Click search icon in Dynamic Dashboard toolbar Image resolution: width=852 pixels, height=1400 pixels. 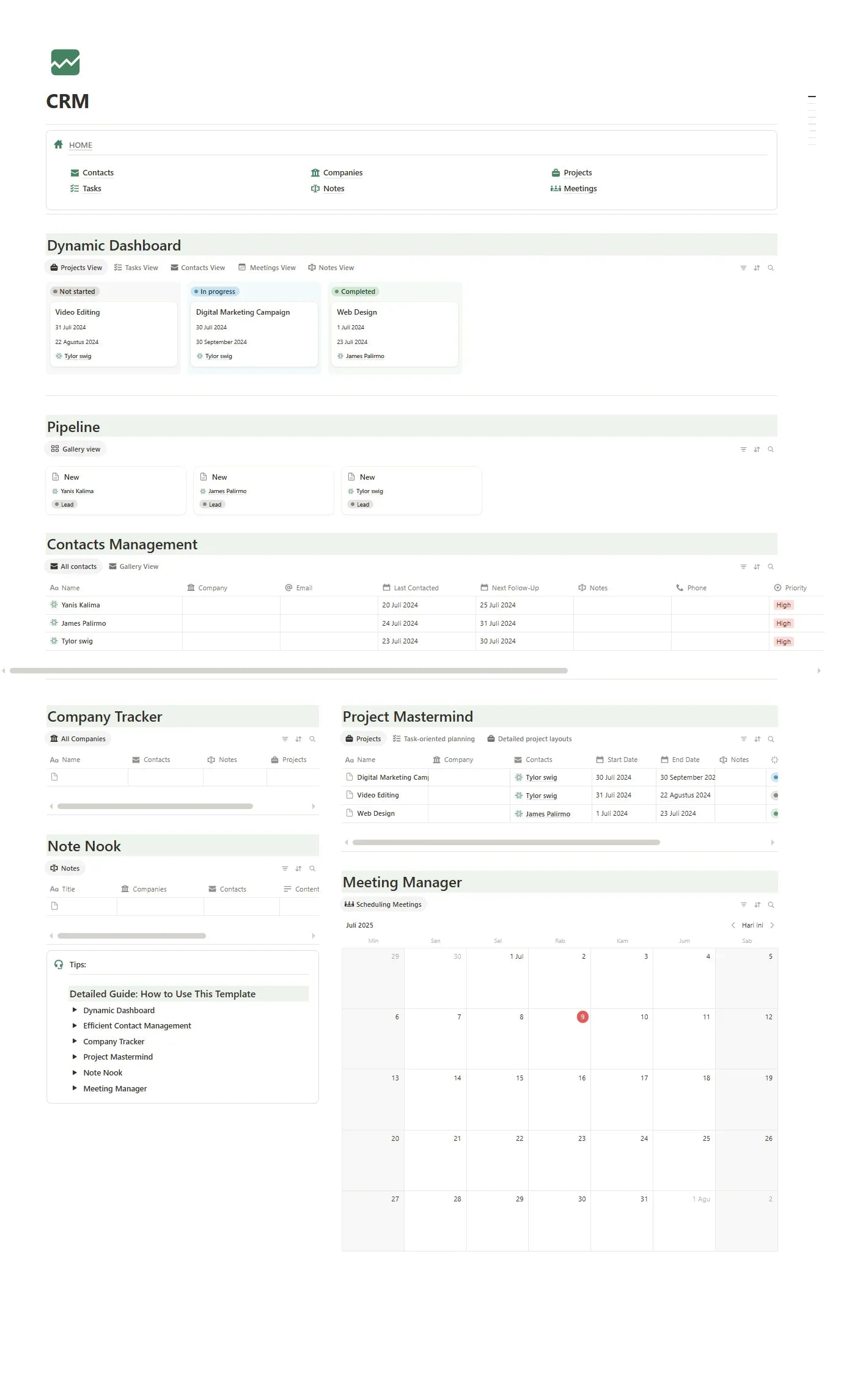pos(771,268)
